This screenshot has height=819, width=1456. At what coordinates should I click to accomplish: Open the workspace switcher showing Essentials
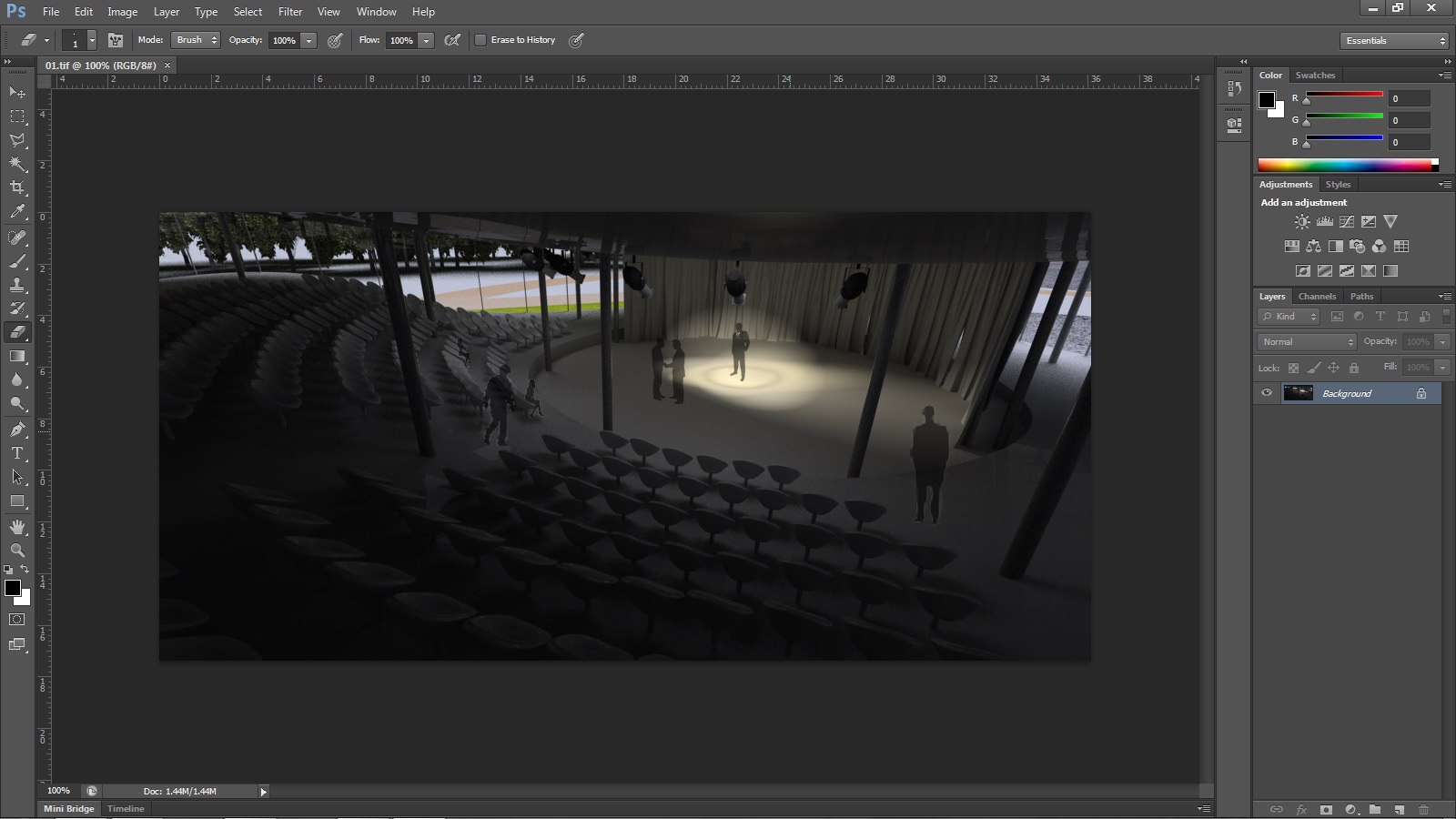coord(1393,40)
